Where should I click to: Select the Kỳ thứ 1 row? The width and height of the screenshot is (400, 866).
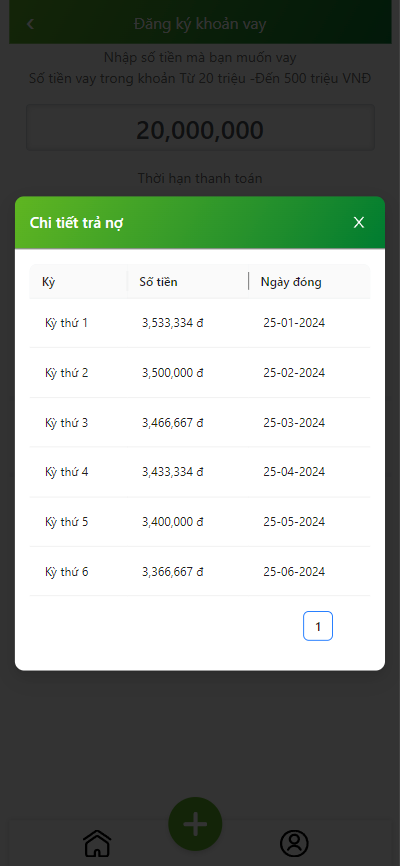pos(200,323)
